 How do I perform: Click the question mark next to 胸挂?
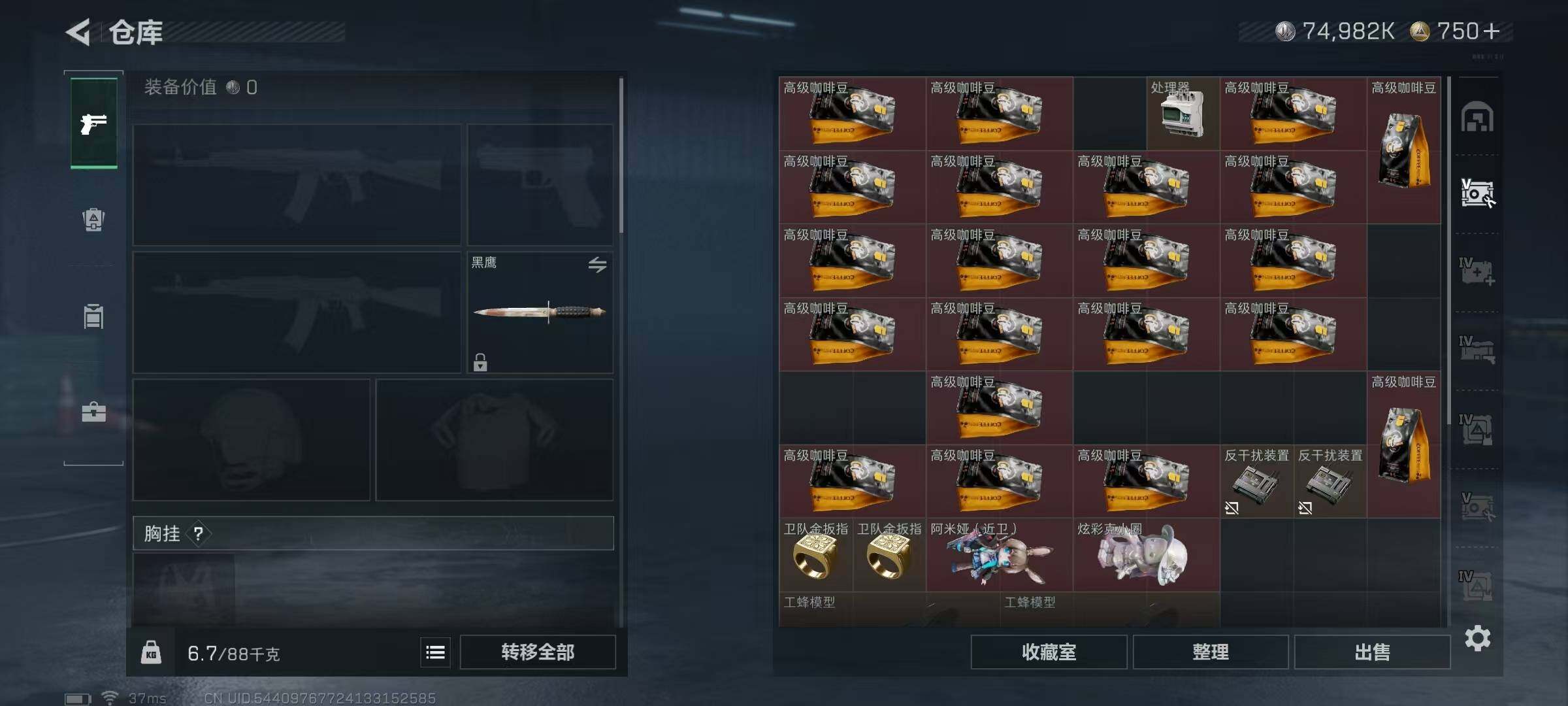[x=199, y=534]
